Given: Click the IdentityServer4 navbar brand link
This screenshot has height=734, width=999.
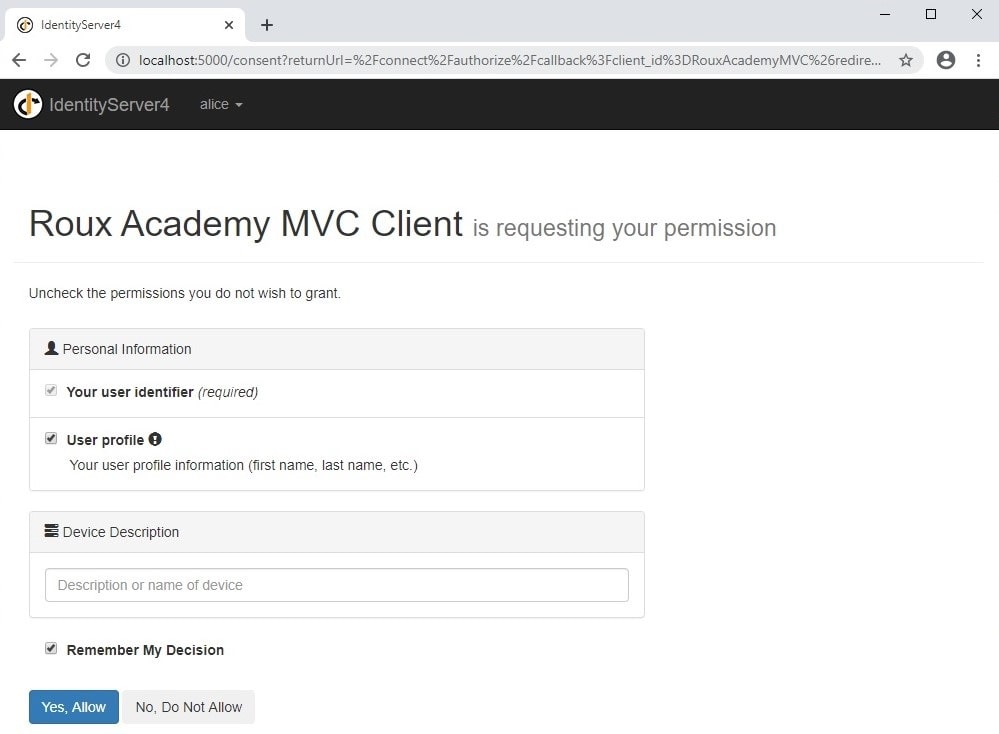Looking at the screenshot, I should (x=110, y=104).
